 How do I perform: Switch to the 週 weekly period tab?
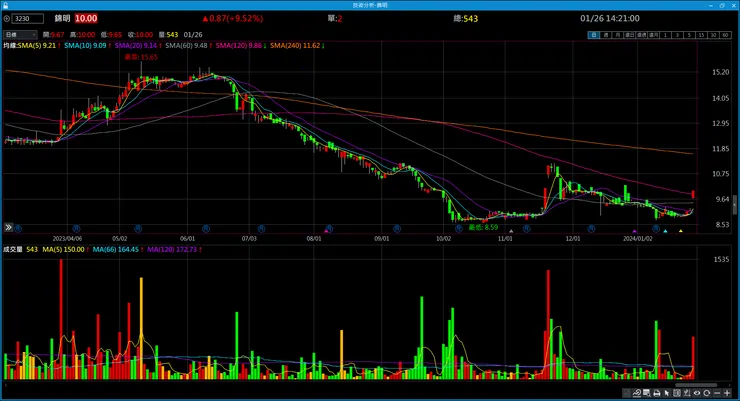click(605, 35)
